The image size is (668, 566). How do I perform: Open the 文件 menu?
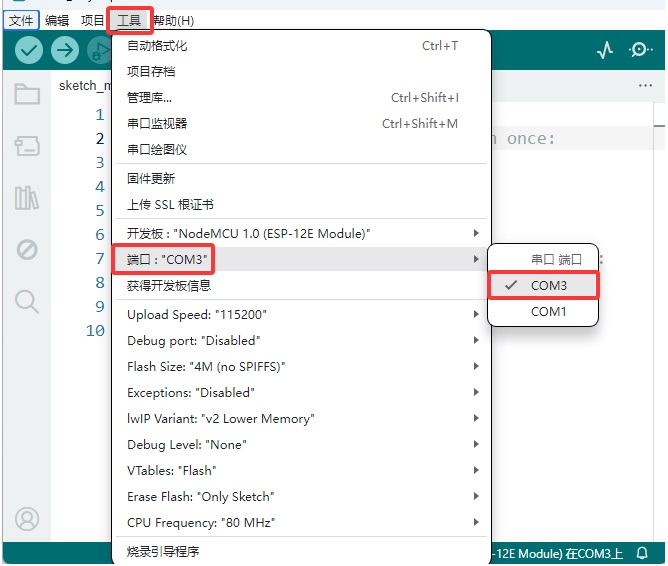coord(21,20)
